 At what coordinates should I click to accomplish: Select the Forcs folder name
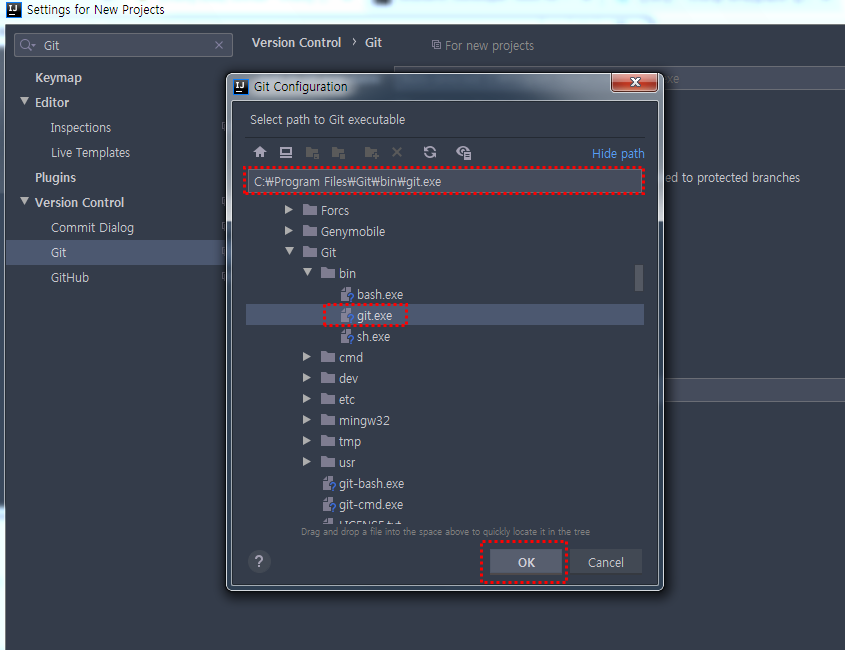click(335, 211)
